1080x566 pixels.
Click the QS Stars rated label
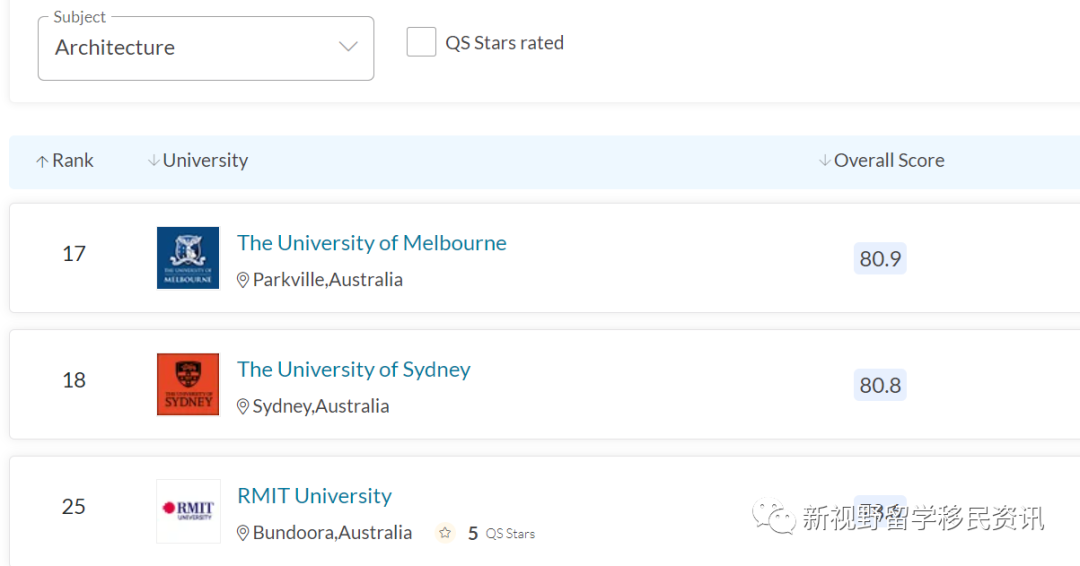505,43
